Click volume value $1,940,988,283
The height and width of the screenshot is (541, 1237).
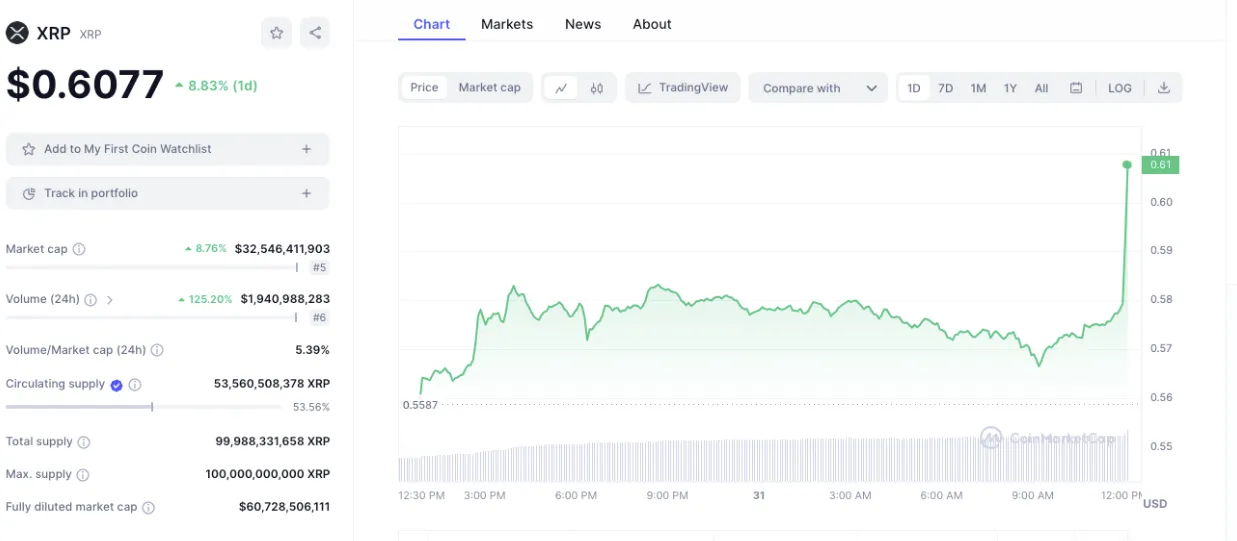tap(285, 299)
